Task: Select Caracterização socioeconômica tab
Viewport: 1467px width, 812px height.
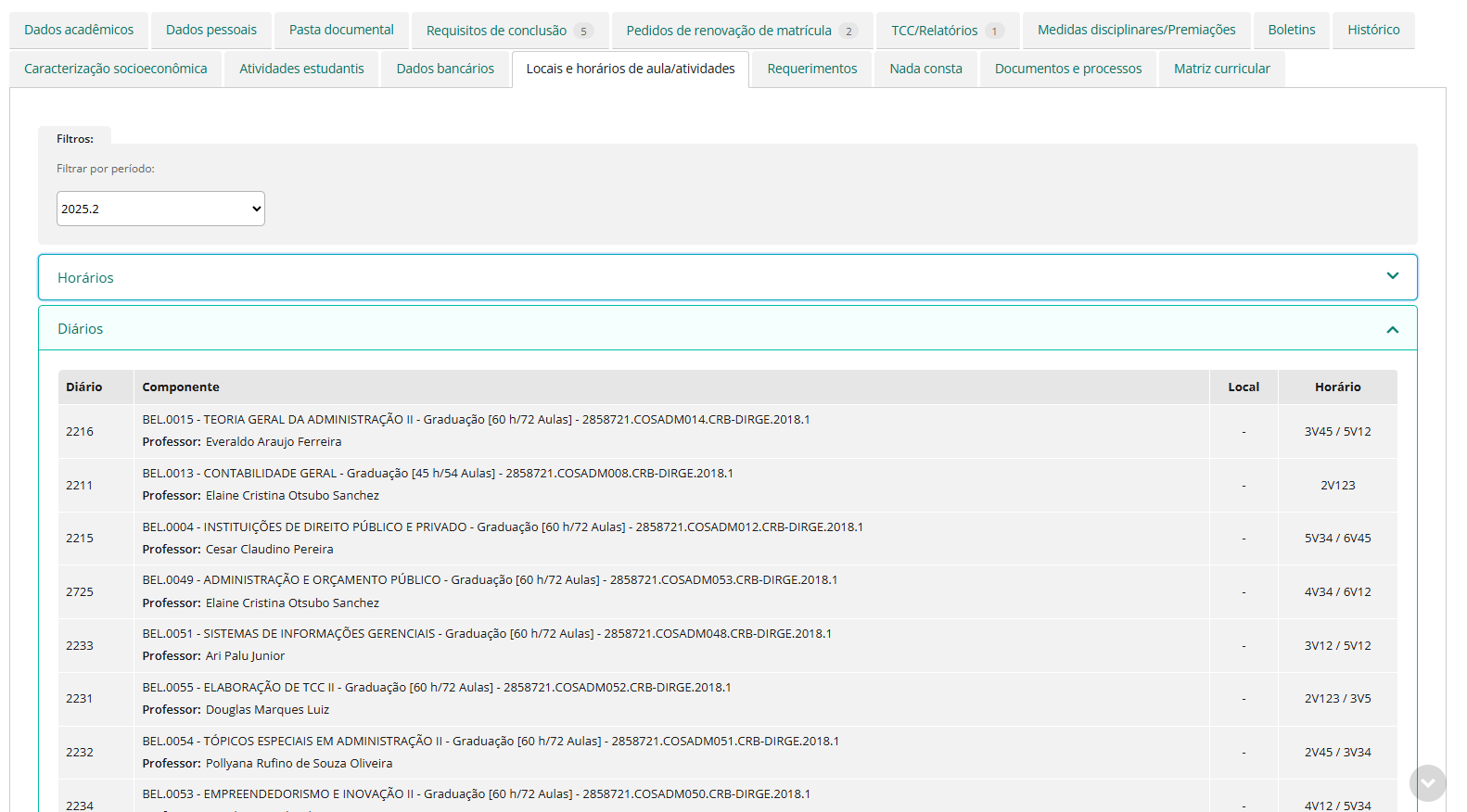Action: tap(116, 70)
